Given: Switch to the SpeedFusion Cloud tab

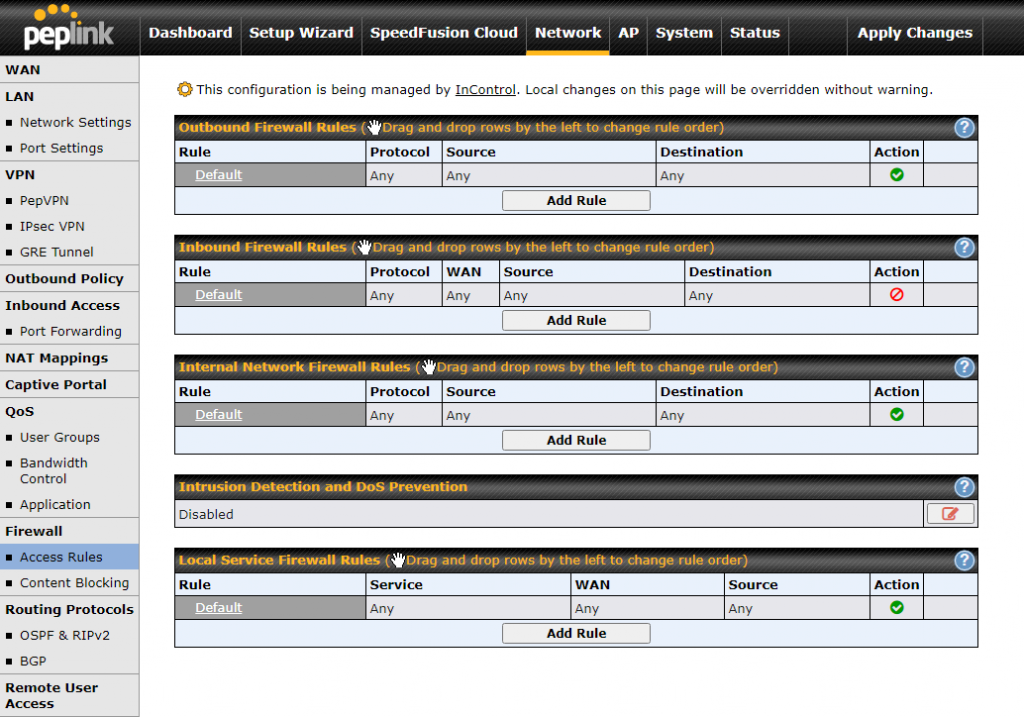Looking at the screenshot, I should point(444,33).
